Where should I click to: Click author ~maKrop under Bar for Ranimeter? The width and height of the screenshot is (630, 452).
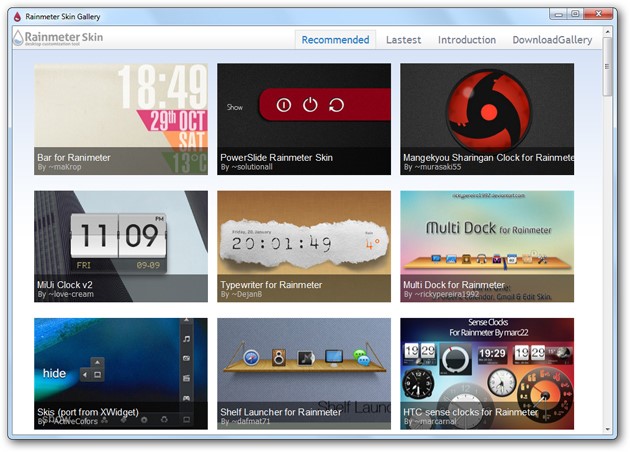coord(65,167)
